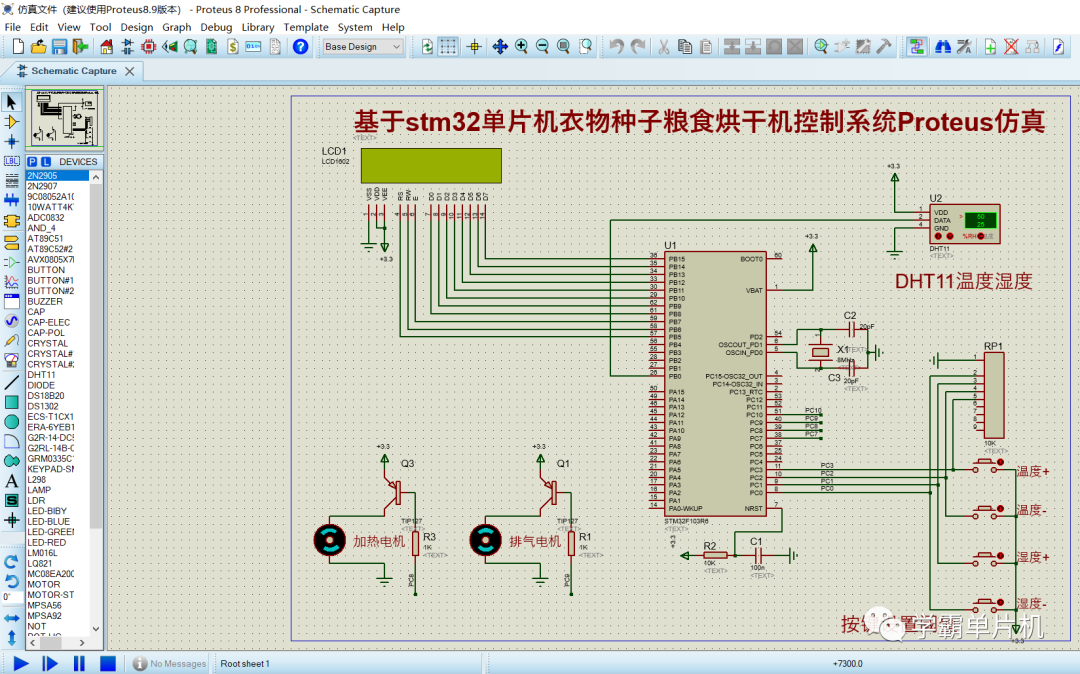The width and height of the screenshot is (1080, 674).
Task: Create a new project document
Action: click(19, 46)
